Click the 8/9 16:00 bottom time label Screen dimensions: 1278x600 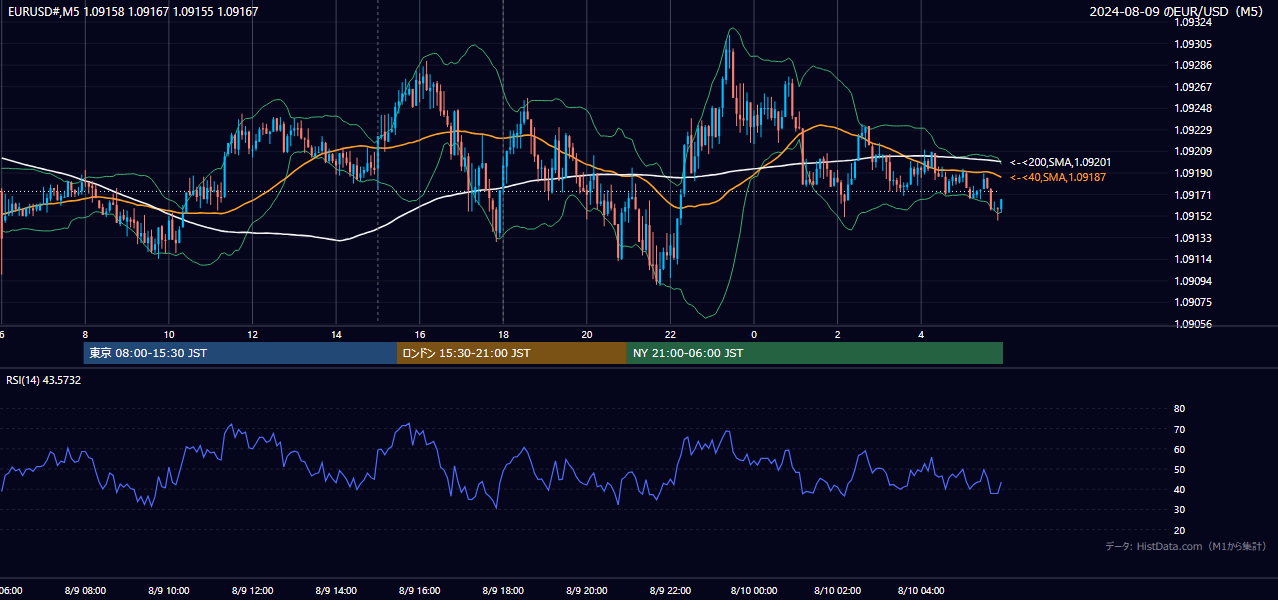(419, 590)
